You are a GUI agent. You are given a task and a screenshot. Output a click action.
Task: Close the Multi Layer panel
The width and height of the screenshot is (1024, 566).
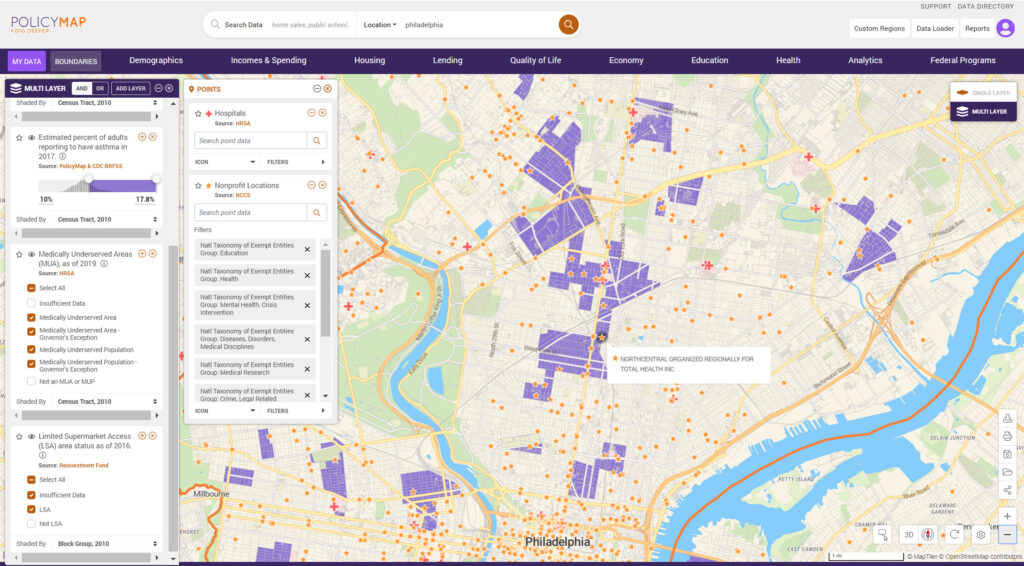click(x=169, y=88)
